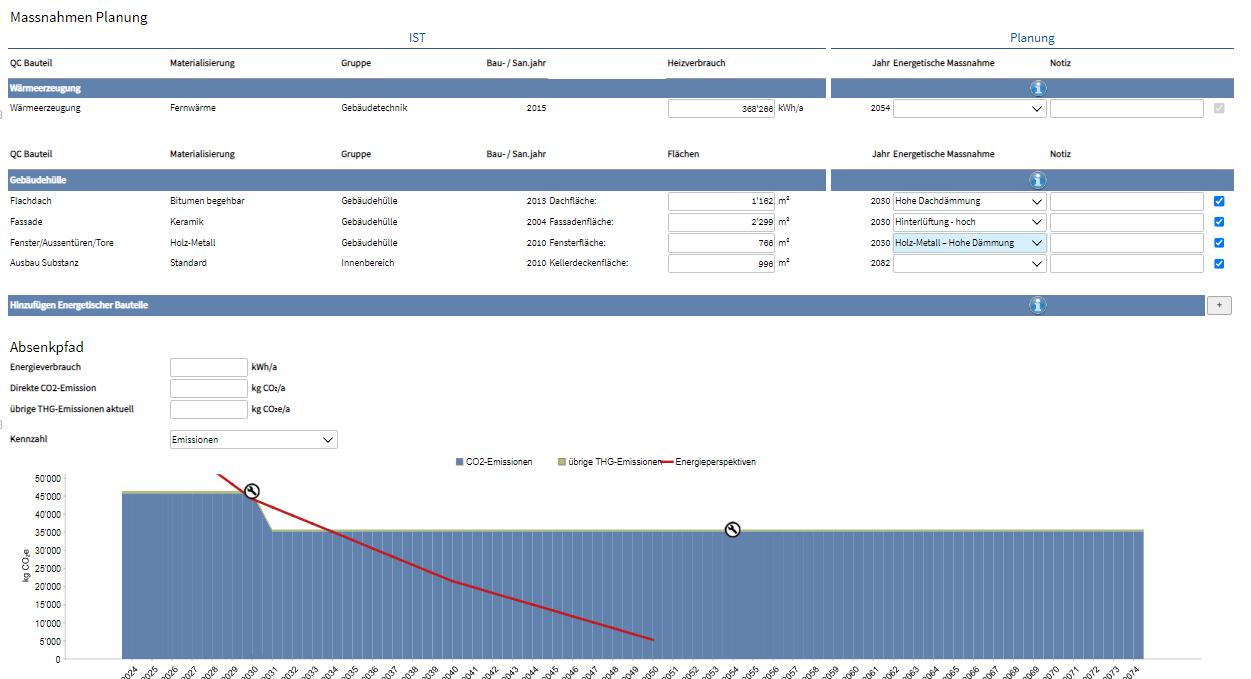Click Energieperspektiven red line legend entry
Screen dimensions: 1251x679
click(x=709, y=462)
